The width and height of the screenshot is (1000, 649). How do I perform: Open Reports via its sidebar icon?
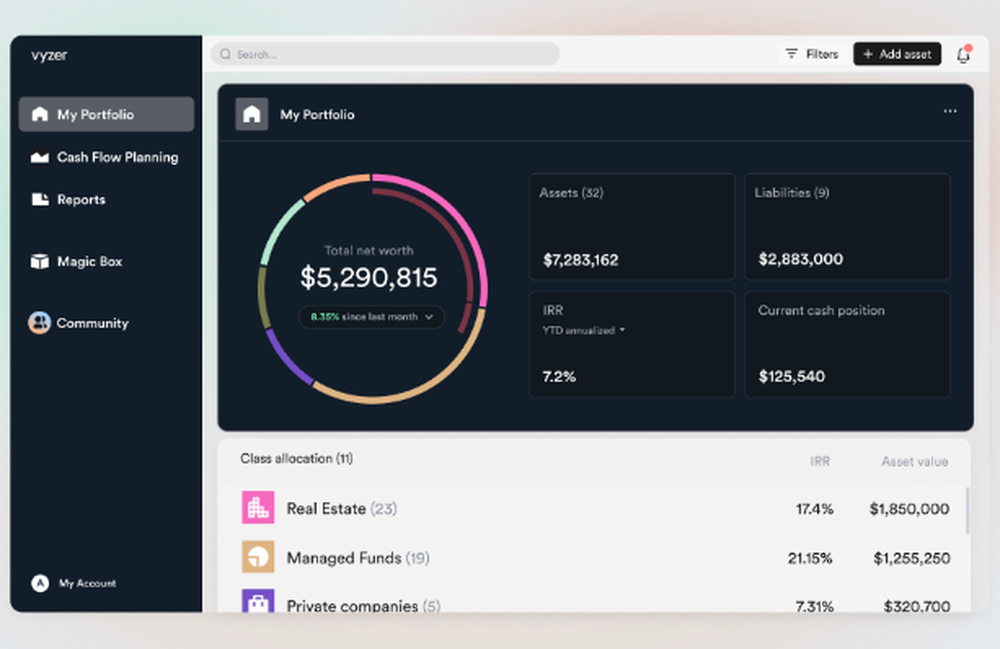click(38, 199)
